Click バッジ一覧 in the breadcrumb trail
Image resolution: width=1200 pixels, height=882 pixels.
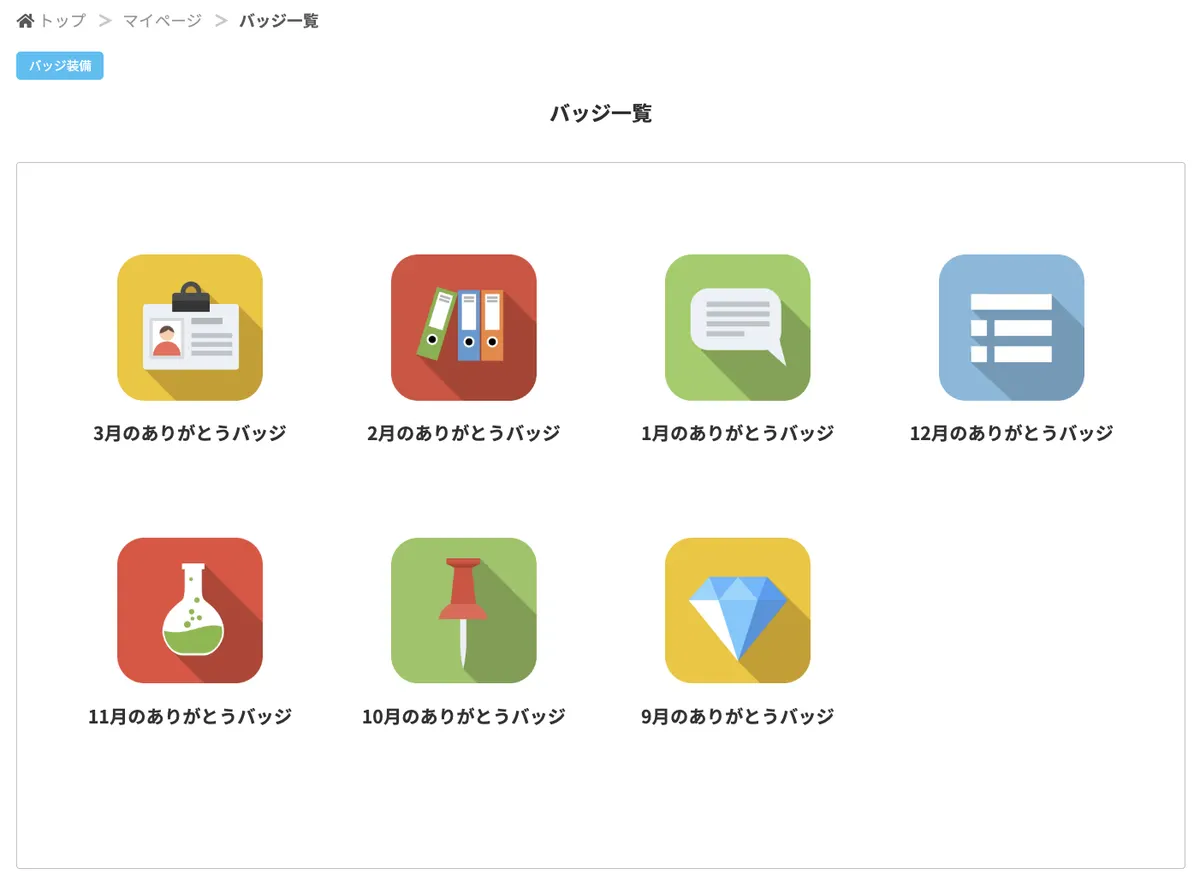(279, 21)
